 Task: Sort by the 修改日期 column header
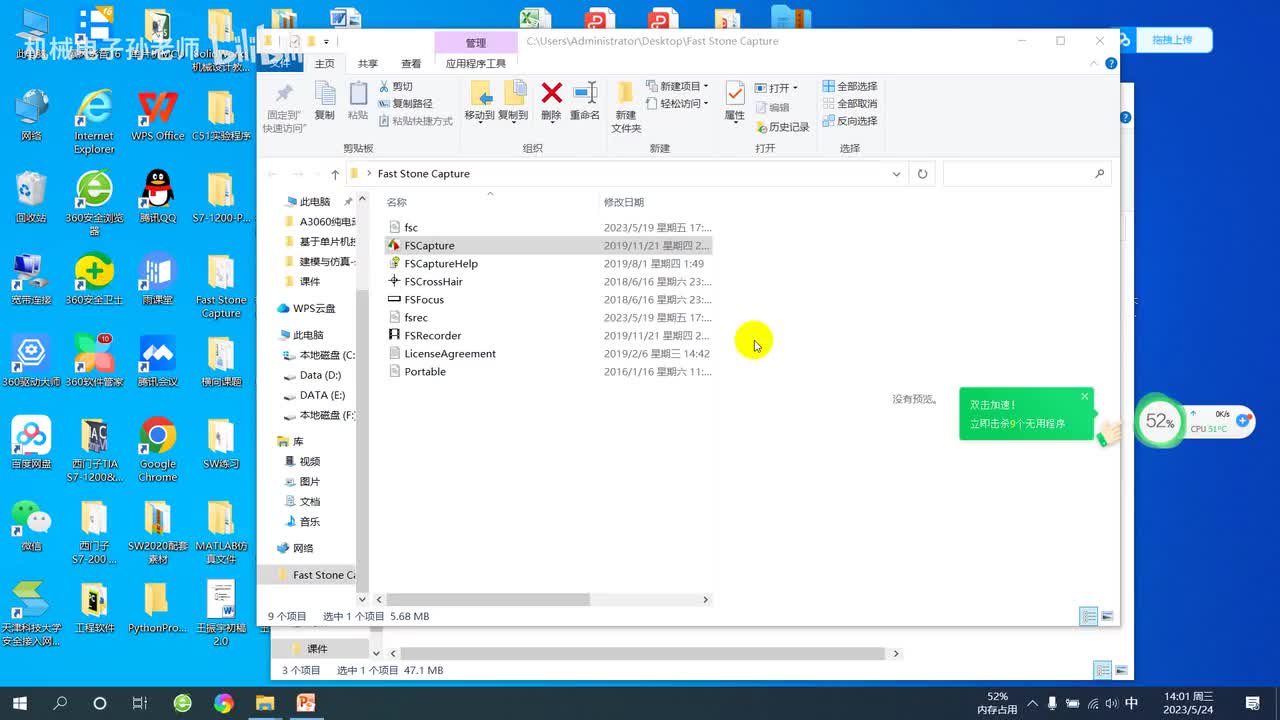tap(624, 202)
